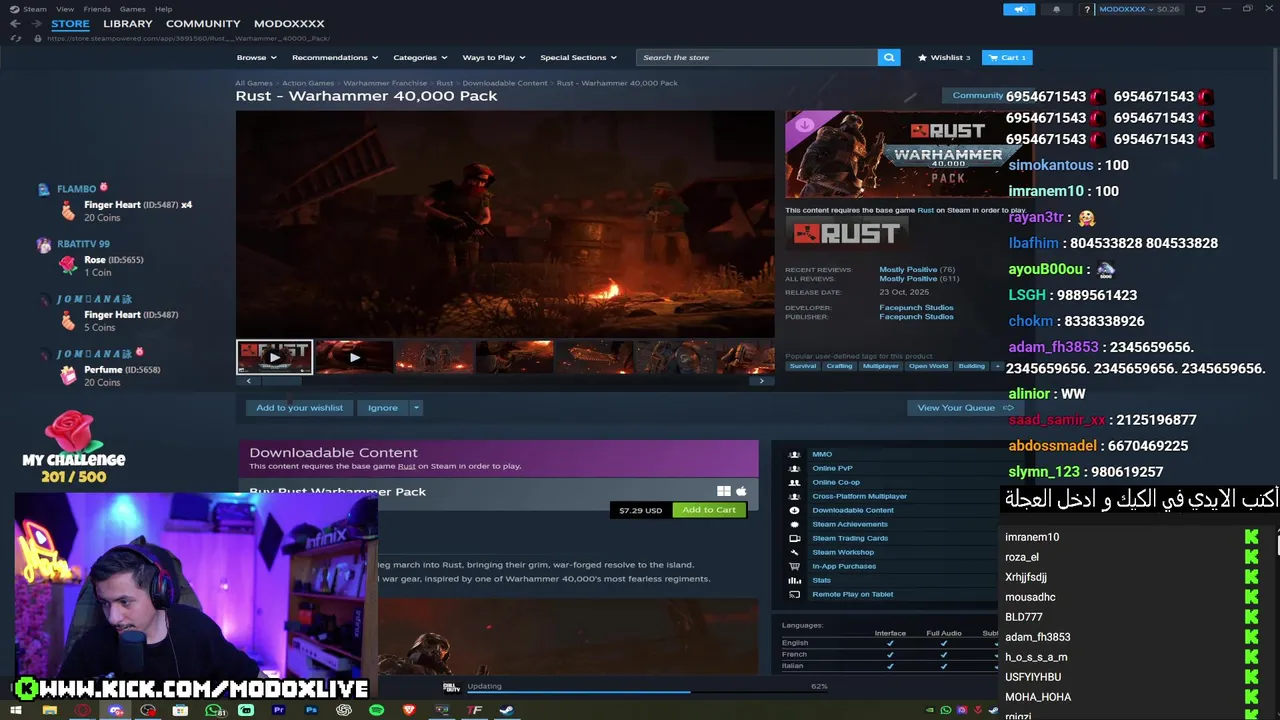The width and height of the screenshot is (1280, 720).
Task: Expand the Recommendations dropdown
Action: tap(335, 57)
